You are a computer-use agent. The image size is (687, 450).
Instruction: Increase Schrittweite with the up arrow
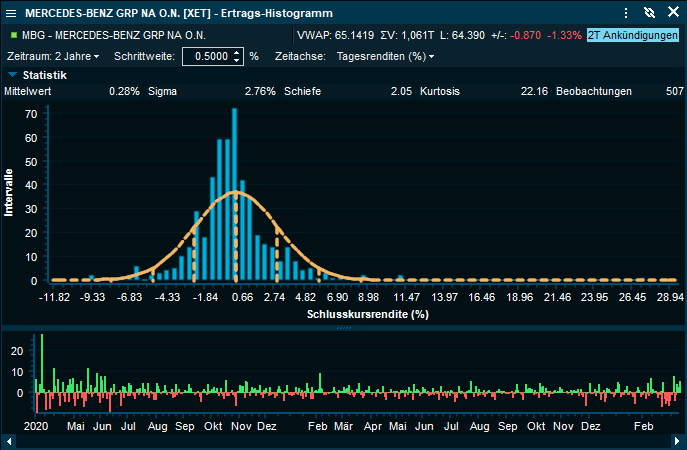[x=236, y=52]
